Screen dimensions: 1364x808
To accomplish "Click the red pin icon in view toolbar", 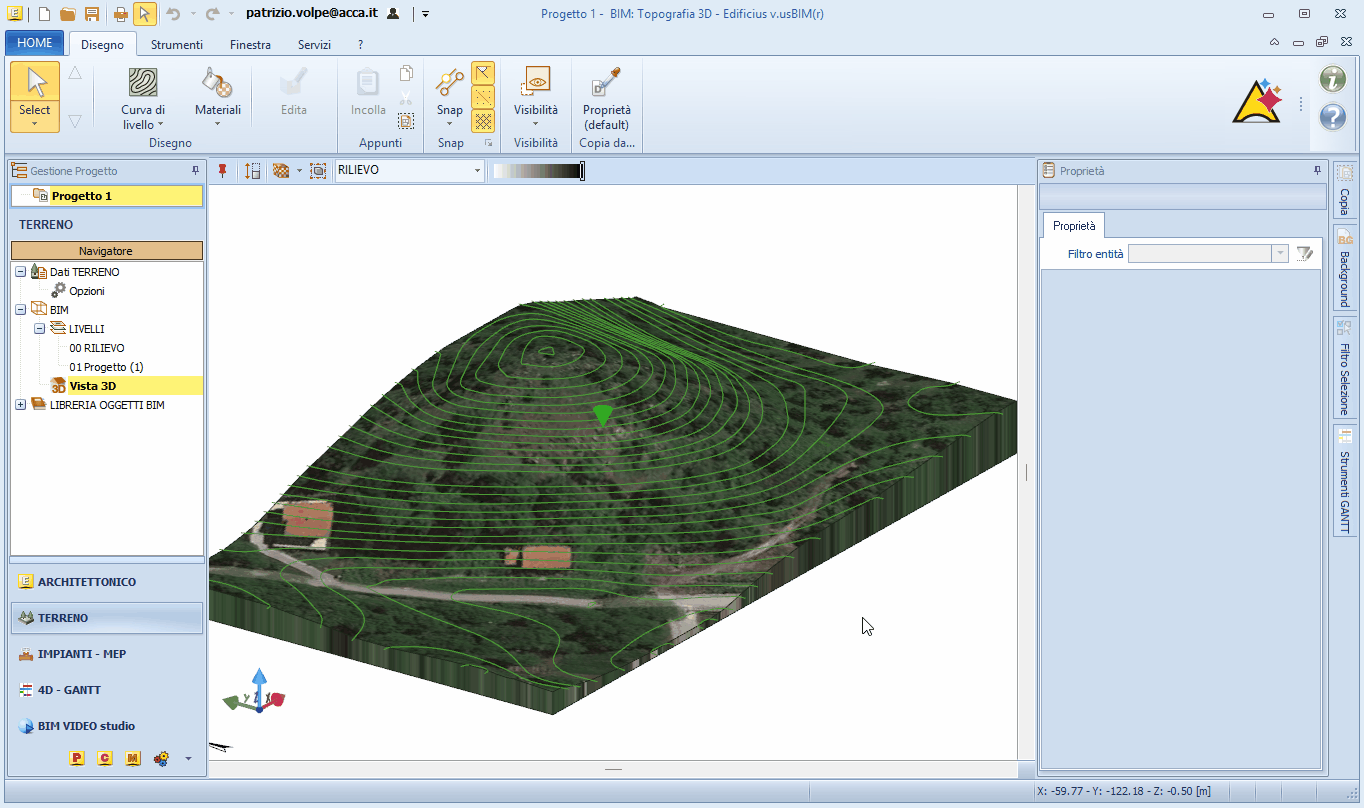I will tap(222, 171).
